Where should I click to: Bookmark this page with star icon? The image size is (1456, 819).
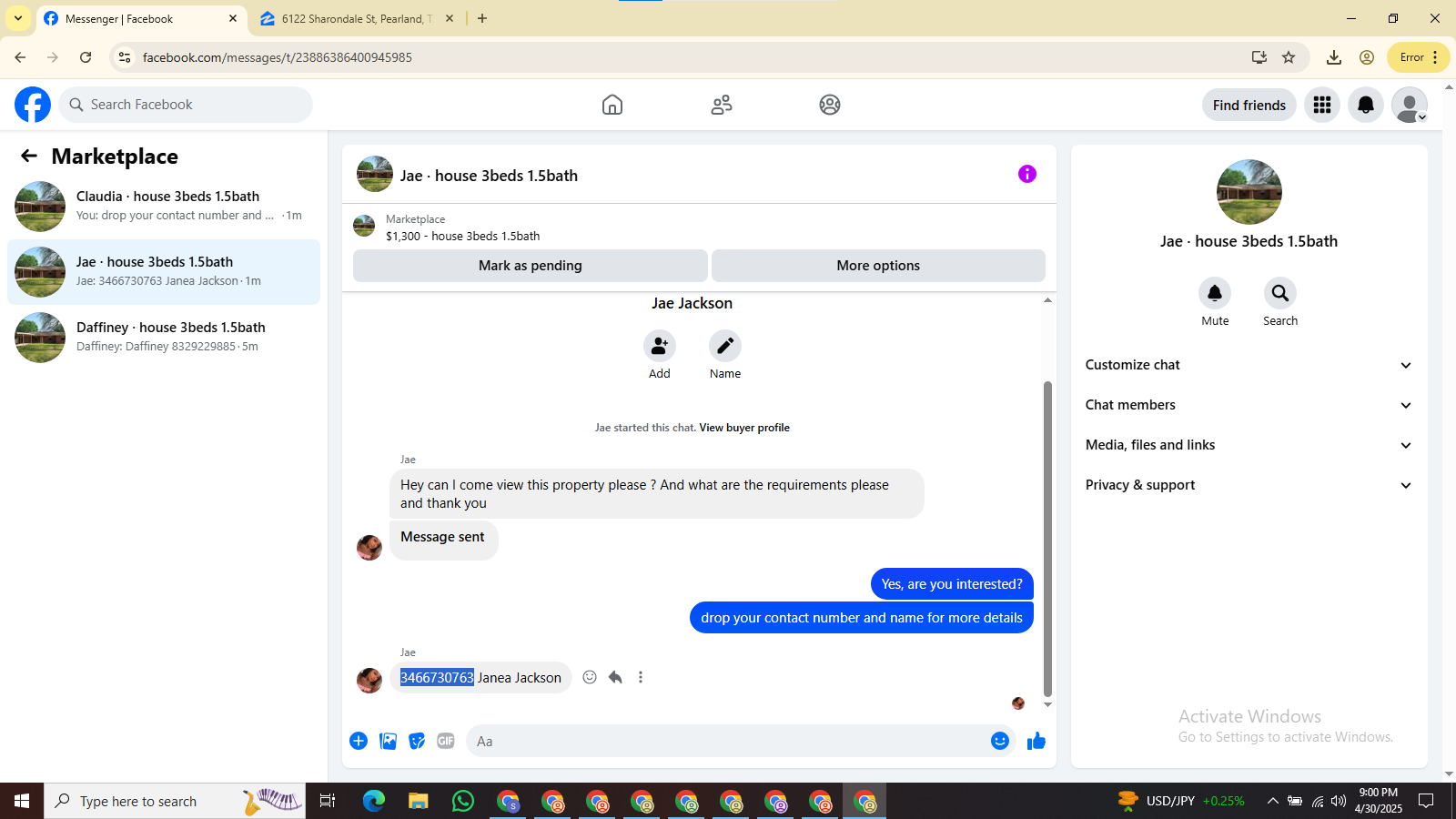tap(1289, 57)
